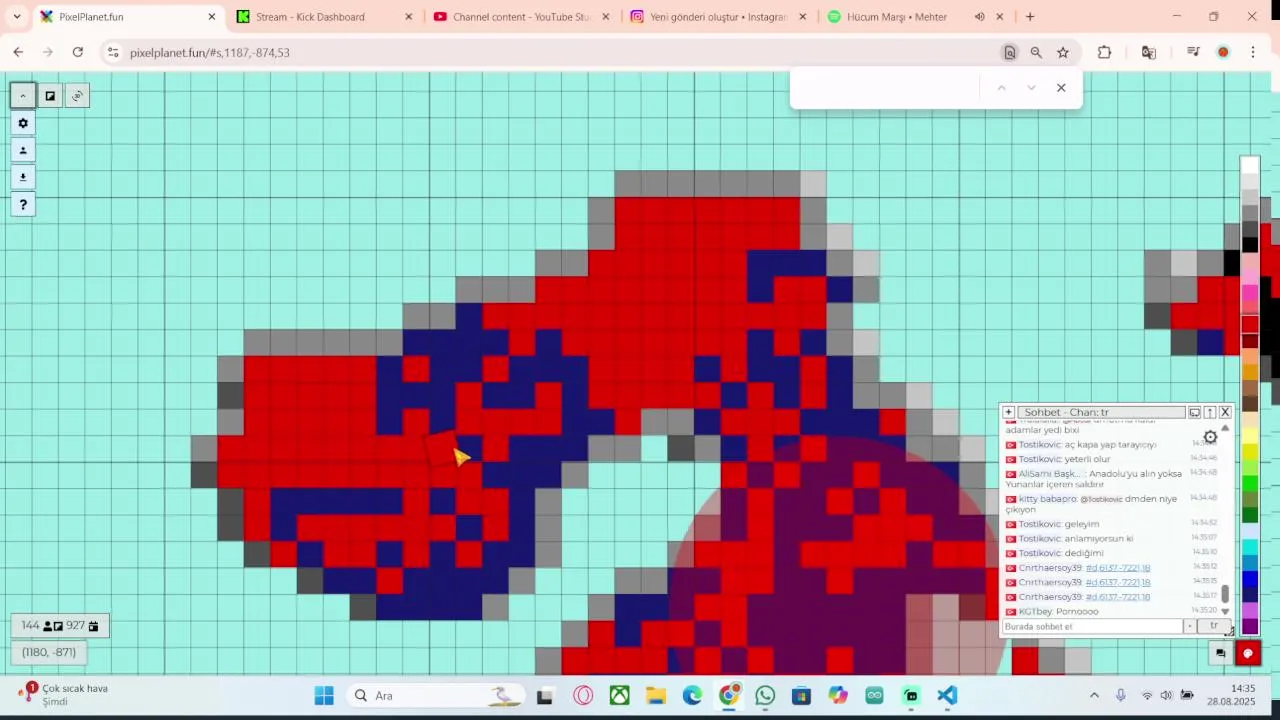Switch to Instagram Yeni gönderi tab
Viewport: 1280px width, 720px height.
point(718,17)
